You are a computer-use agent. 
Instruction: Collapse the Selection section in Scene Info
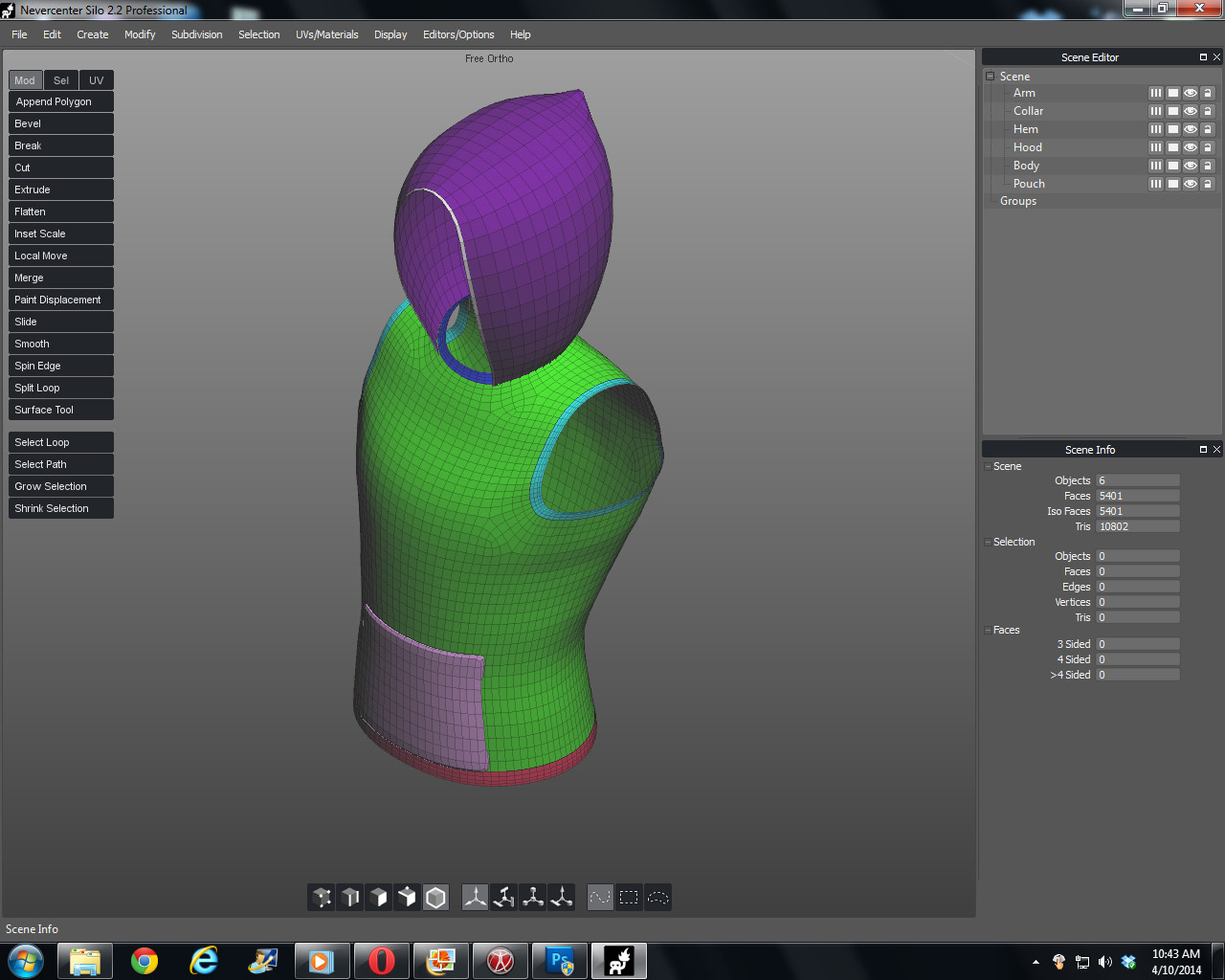click(988, 542)
